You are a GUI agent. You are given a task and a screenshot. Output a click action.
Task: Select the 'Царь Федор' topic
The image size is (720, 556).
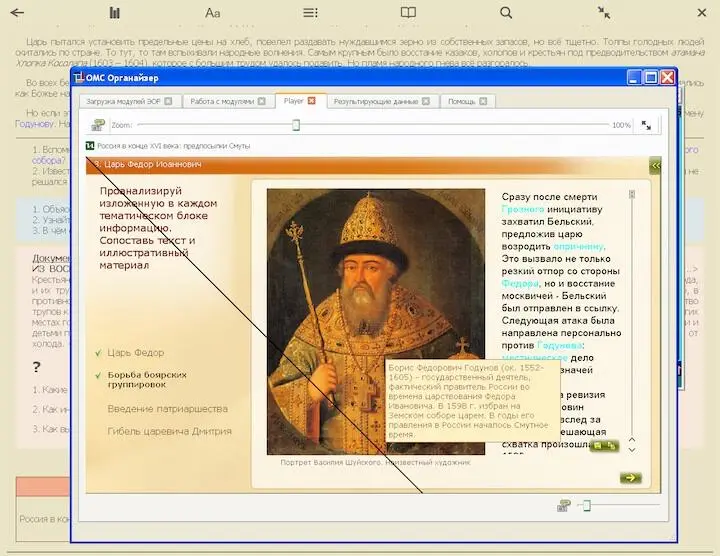[x=135, y=353]
